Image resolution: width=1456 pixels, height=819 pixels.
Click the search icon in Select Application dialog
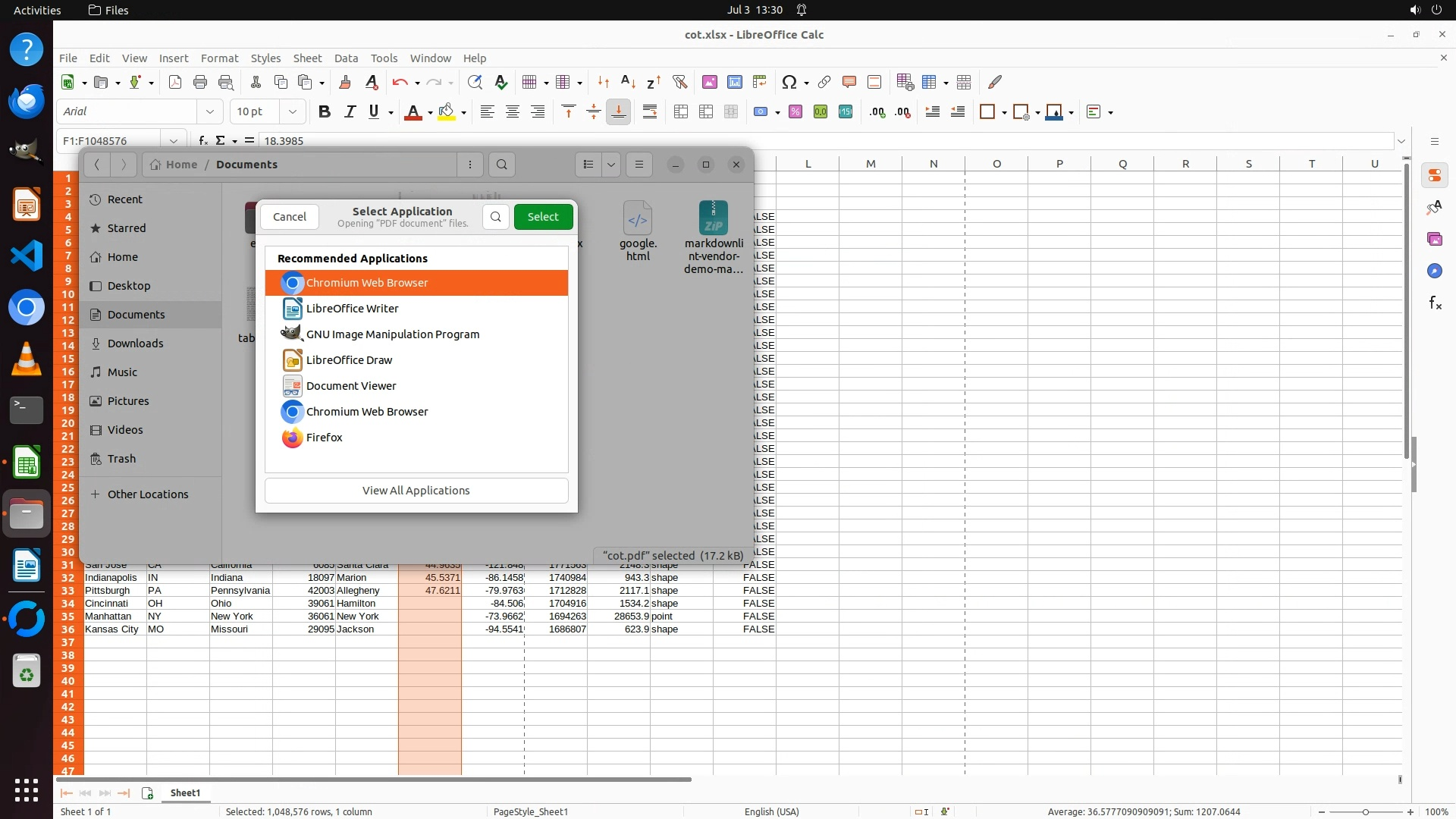[495, 217]
